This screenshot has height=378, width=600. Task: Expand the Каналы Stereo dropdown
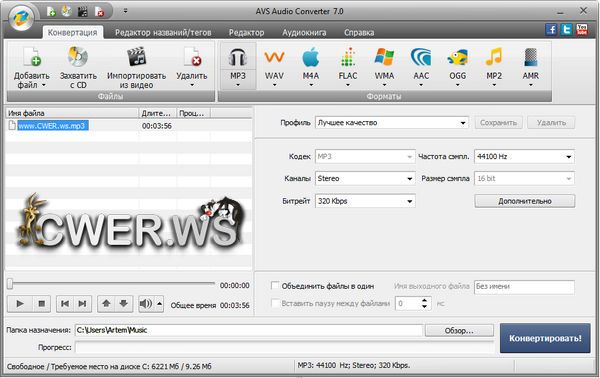pyautogui.click(x=409, y=179)
